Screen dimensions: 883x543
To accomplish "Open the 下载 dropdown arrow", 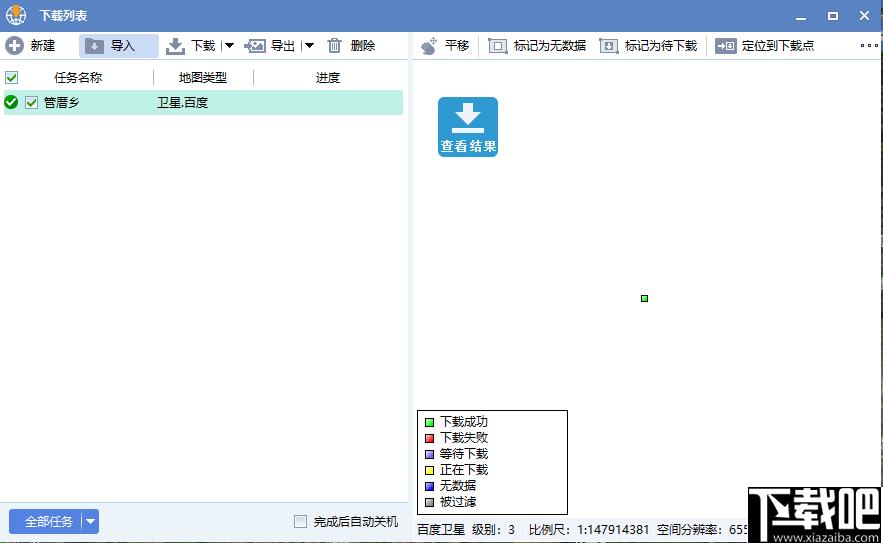I will point(229,46).
